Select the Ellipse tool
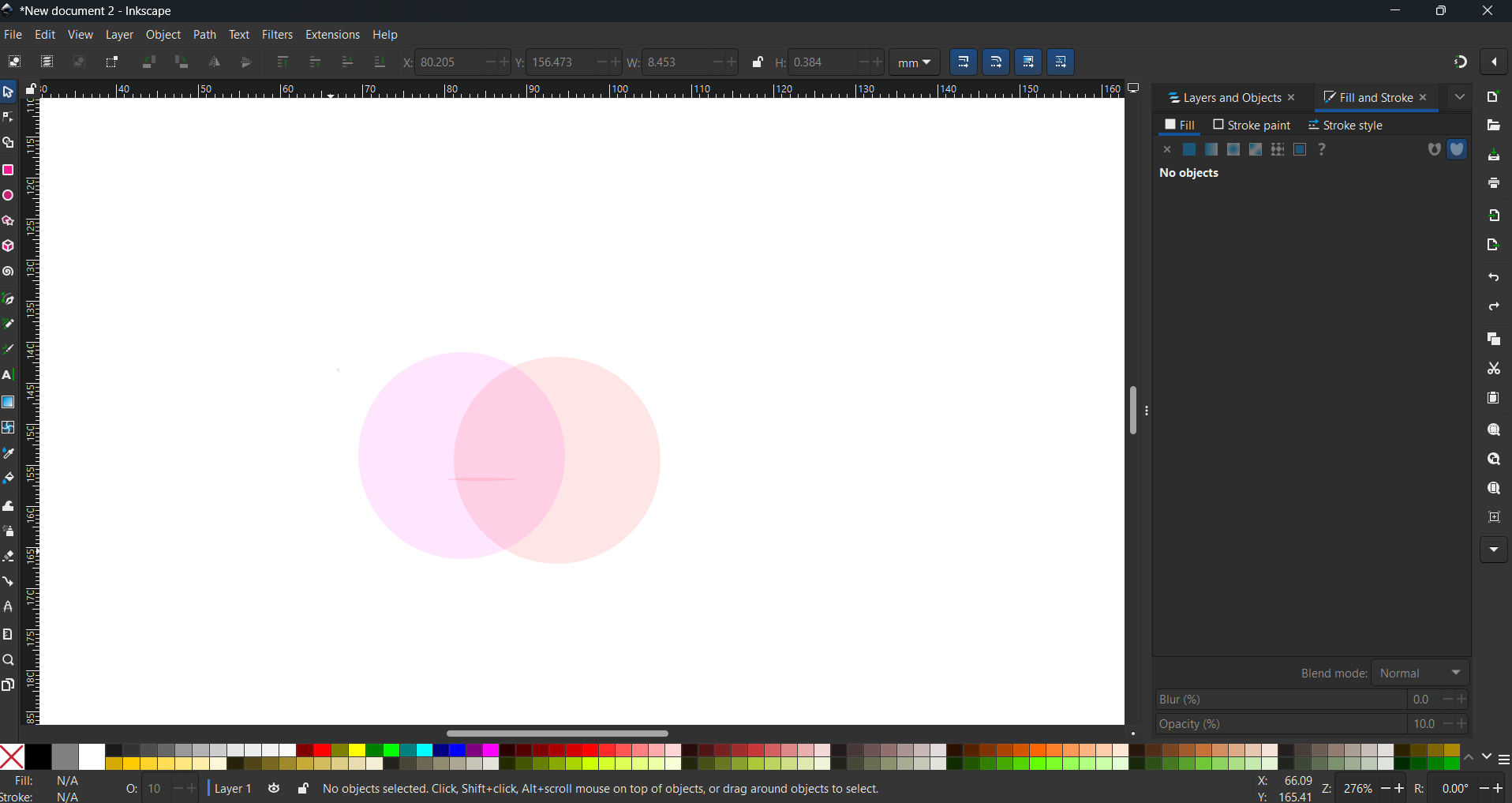The width and height of the screenshot is (1512, 803). [x=8, y=195]
